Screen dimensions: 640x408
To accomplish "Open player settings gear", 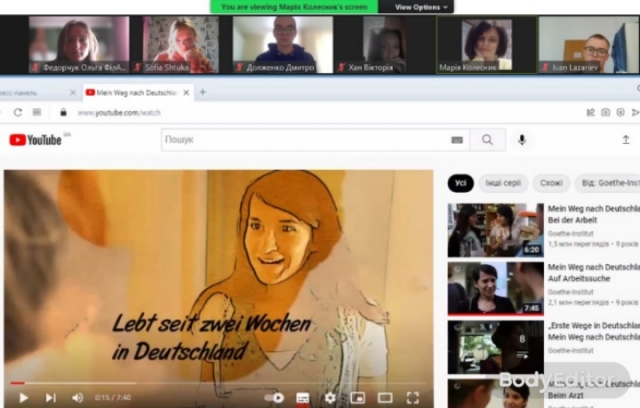I will click(330, 397).
